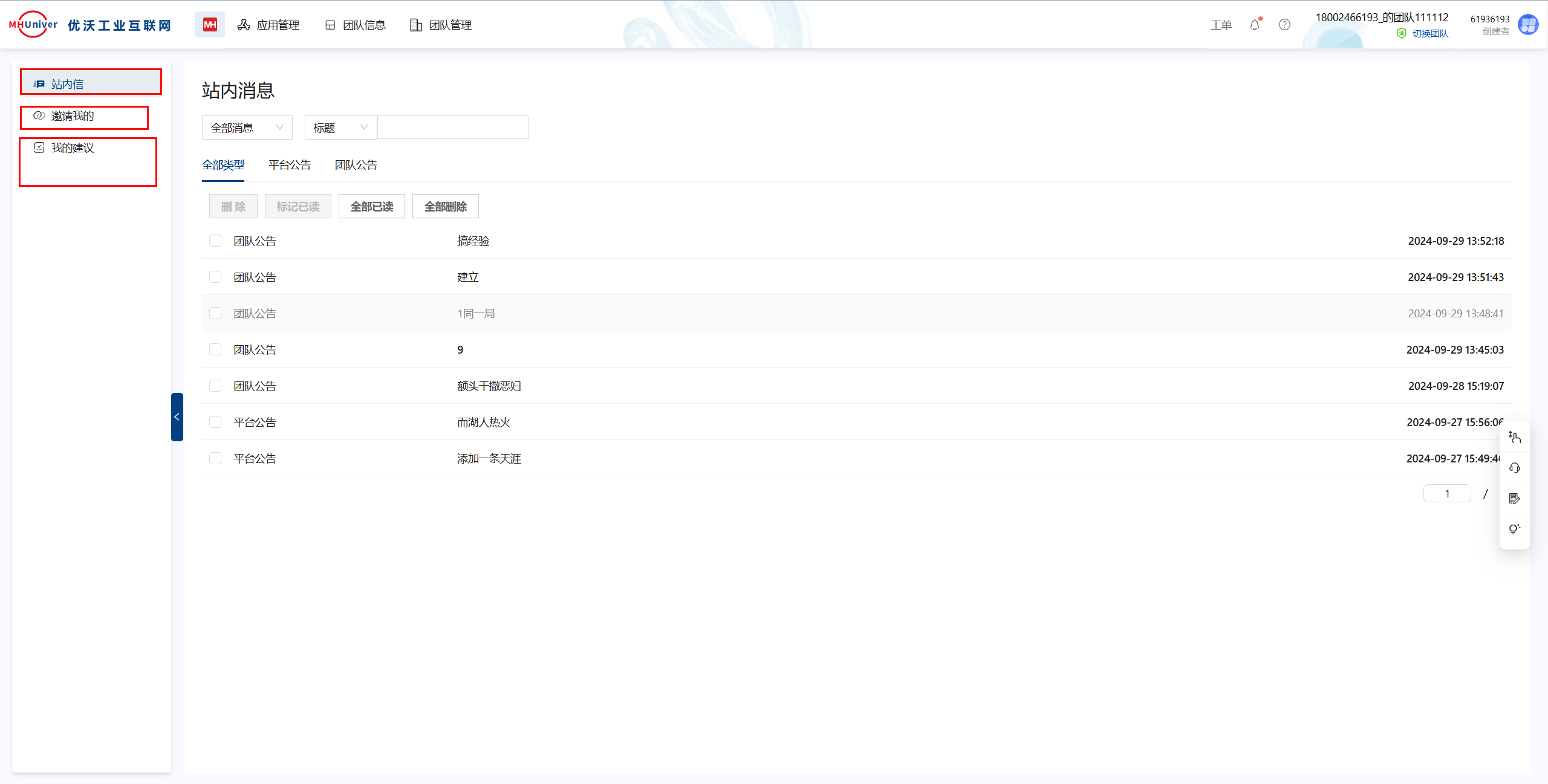The image size is (1548, 784).
Task: Check the 搞经验 message checkbox
Action: tap(215, 241)
